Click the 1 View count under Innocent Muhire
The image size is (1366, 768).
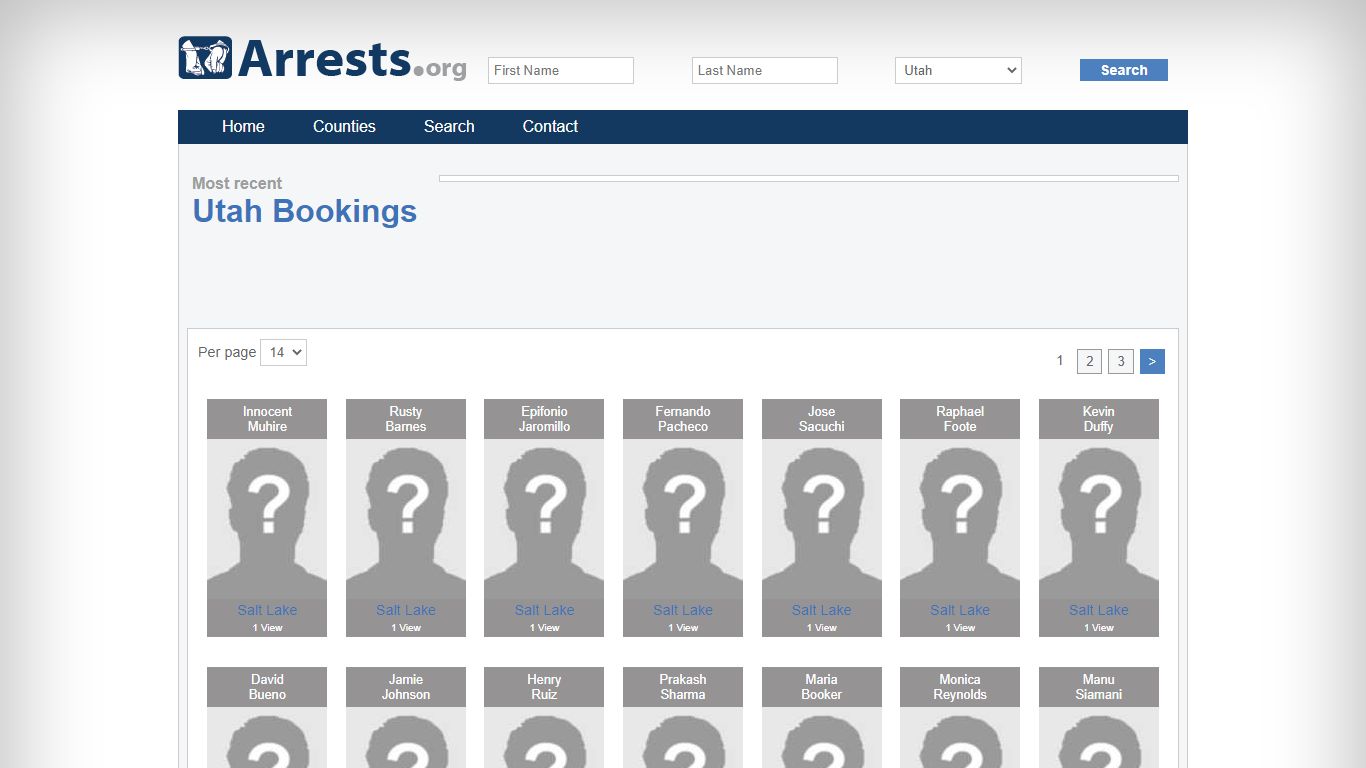(267, 628)
